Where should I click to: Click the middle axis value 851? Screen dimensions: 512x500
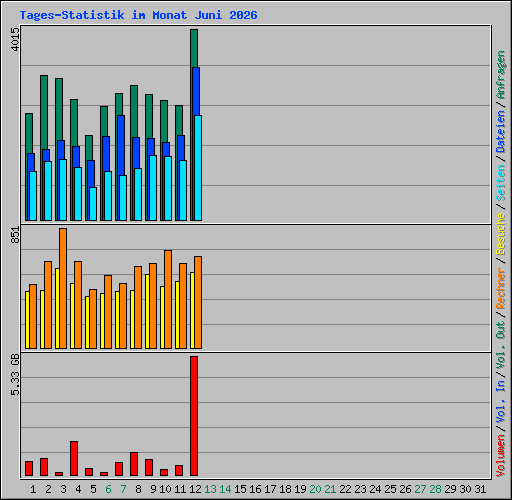(15, 235)
